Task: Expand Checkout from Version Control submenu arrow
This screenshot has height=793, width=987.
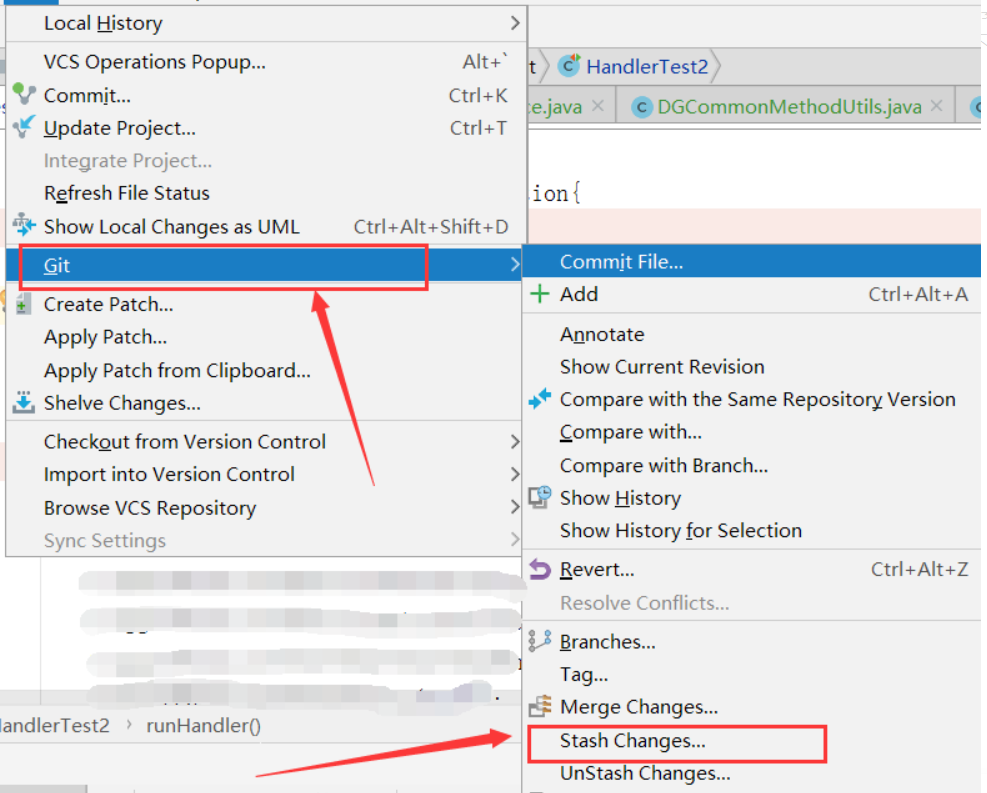Action: [x=515, y=442]
